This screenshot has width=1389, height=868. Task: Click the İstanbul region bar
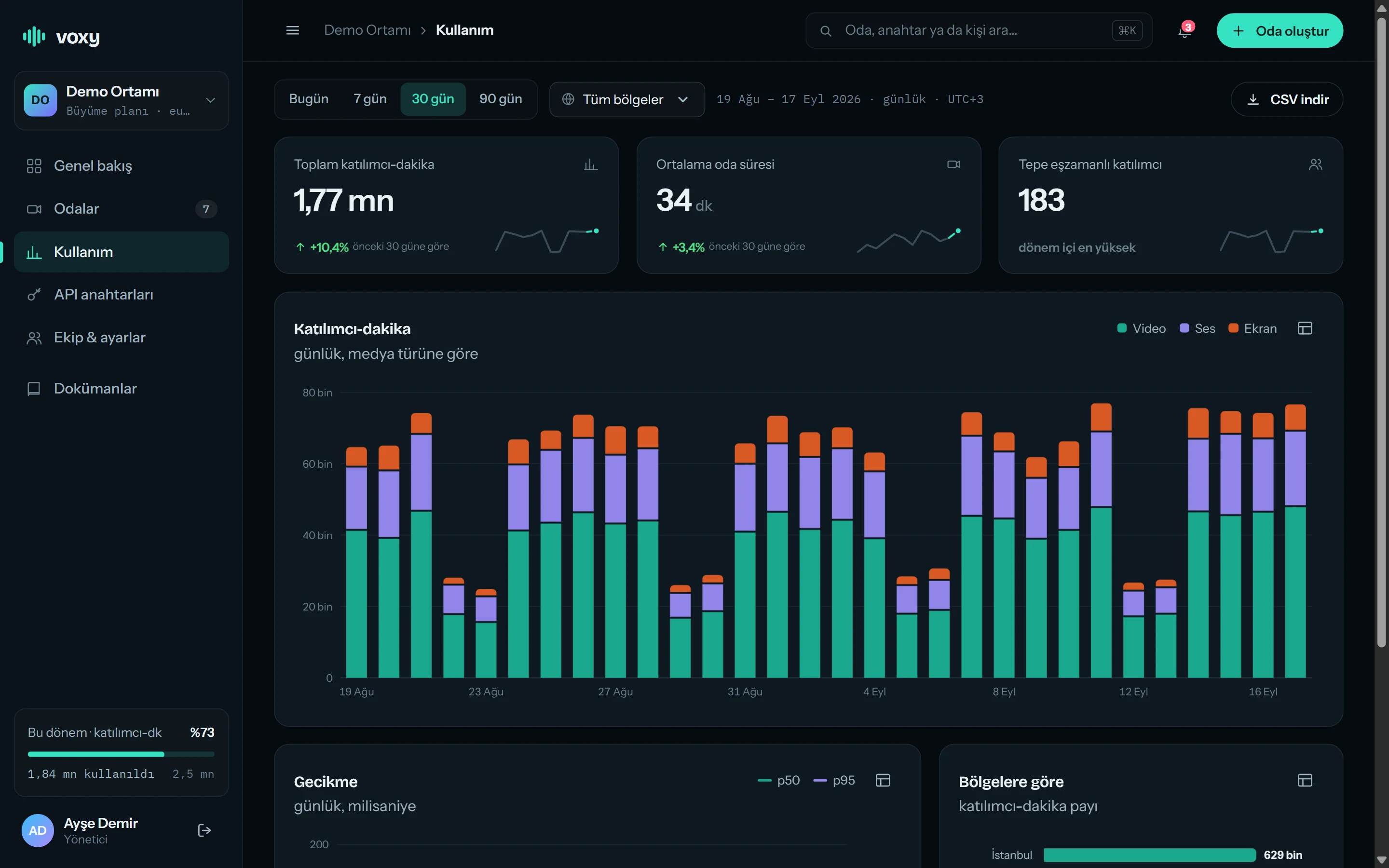[x=1150, y=855]
